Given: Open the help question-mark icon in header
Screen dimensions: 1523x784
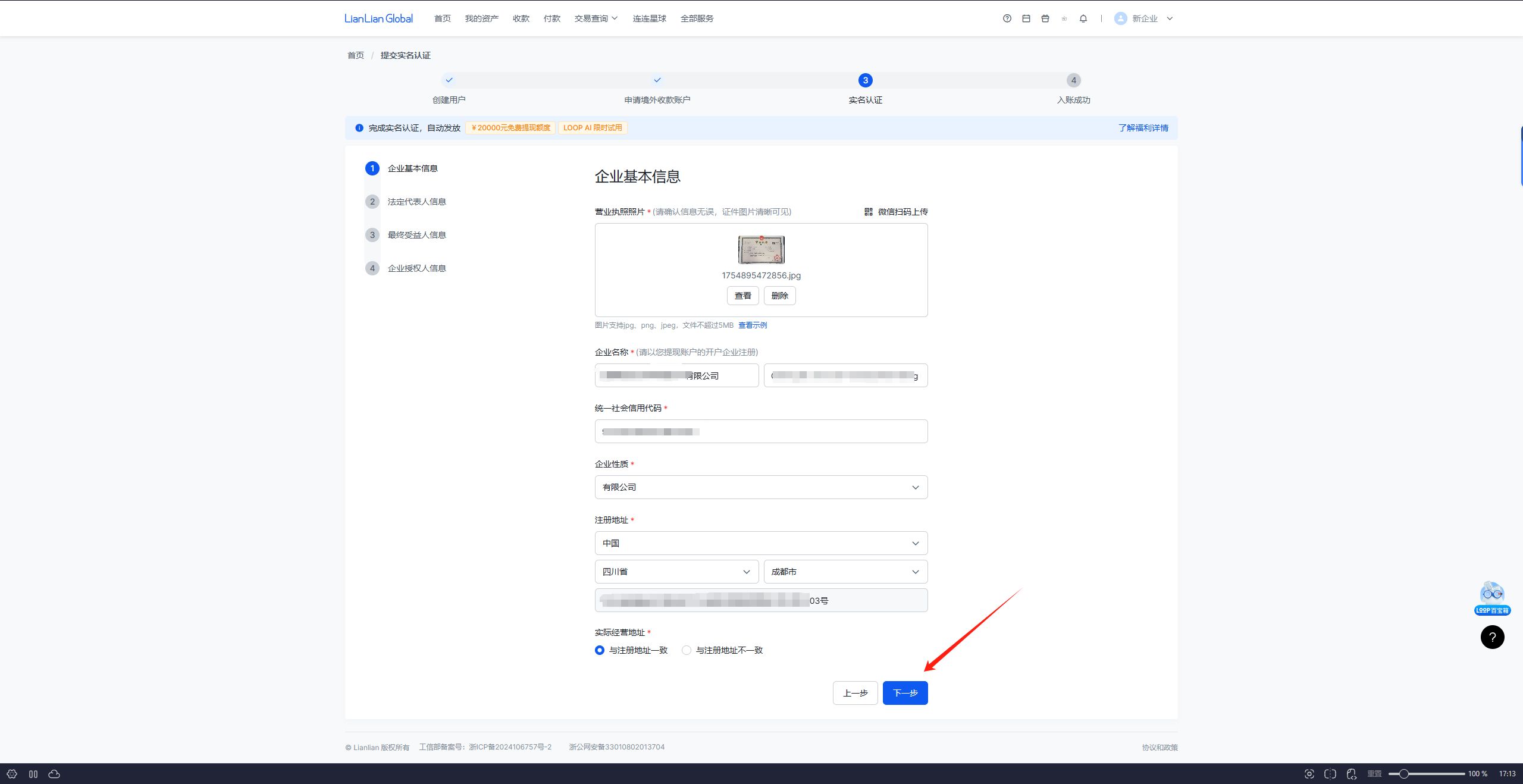Looking at the screenshot, I should tap(1007, 18).
